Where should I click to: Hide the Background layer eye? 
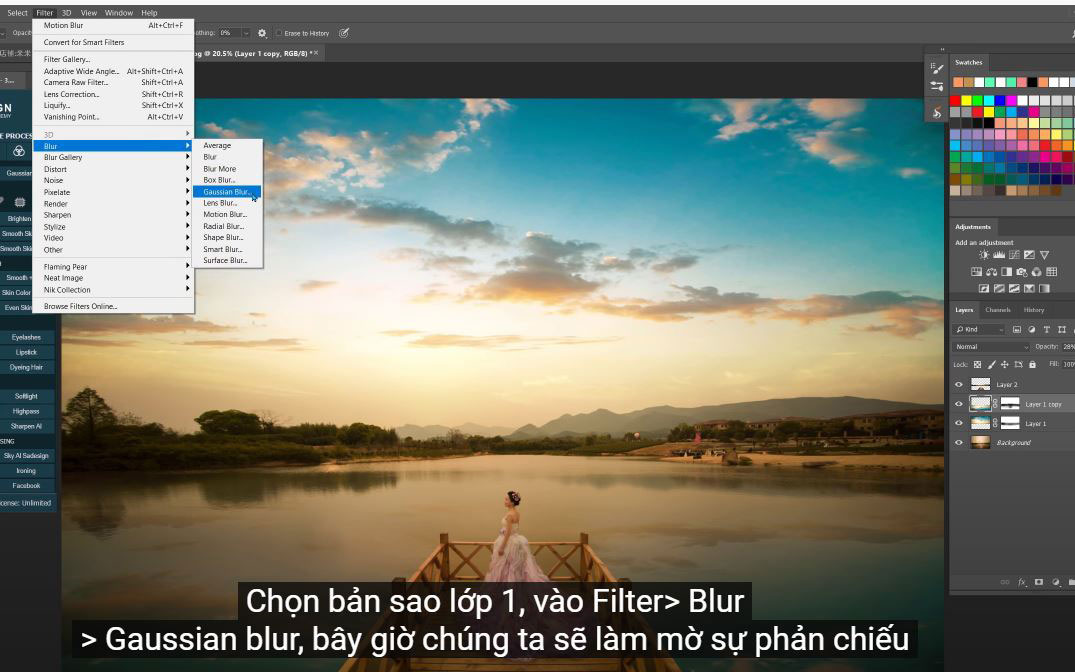coord(958,442)
